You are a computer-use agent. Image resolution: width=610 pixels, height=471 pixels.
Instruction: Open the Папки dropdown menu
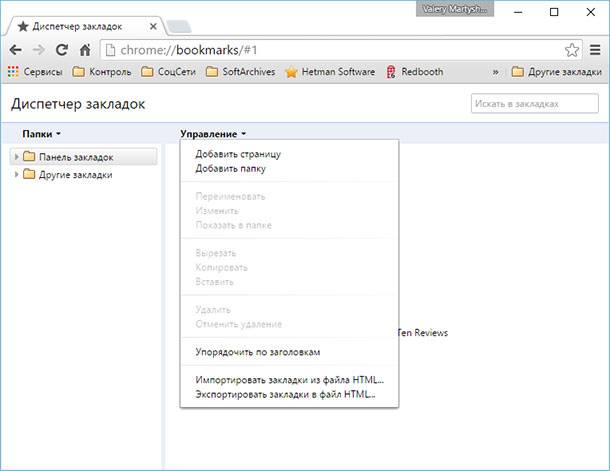41,134
